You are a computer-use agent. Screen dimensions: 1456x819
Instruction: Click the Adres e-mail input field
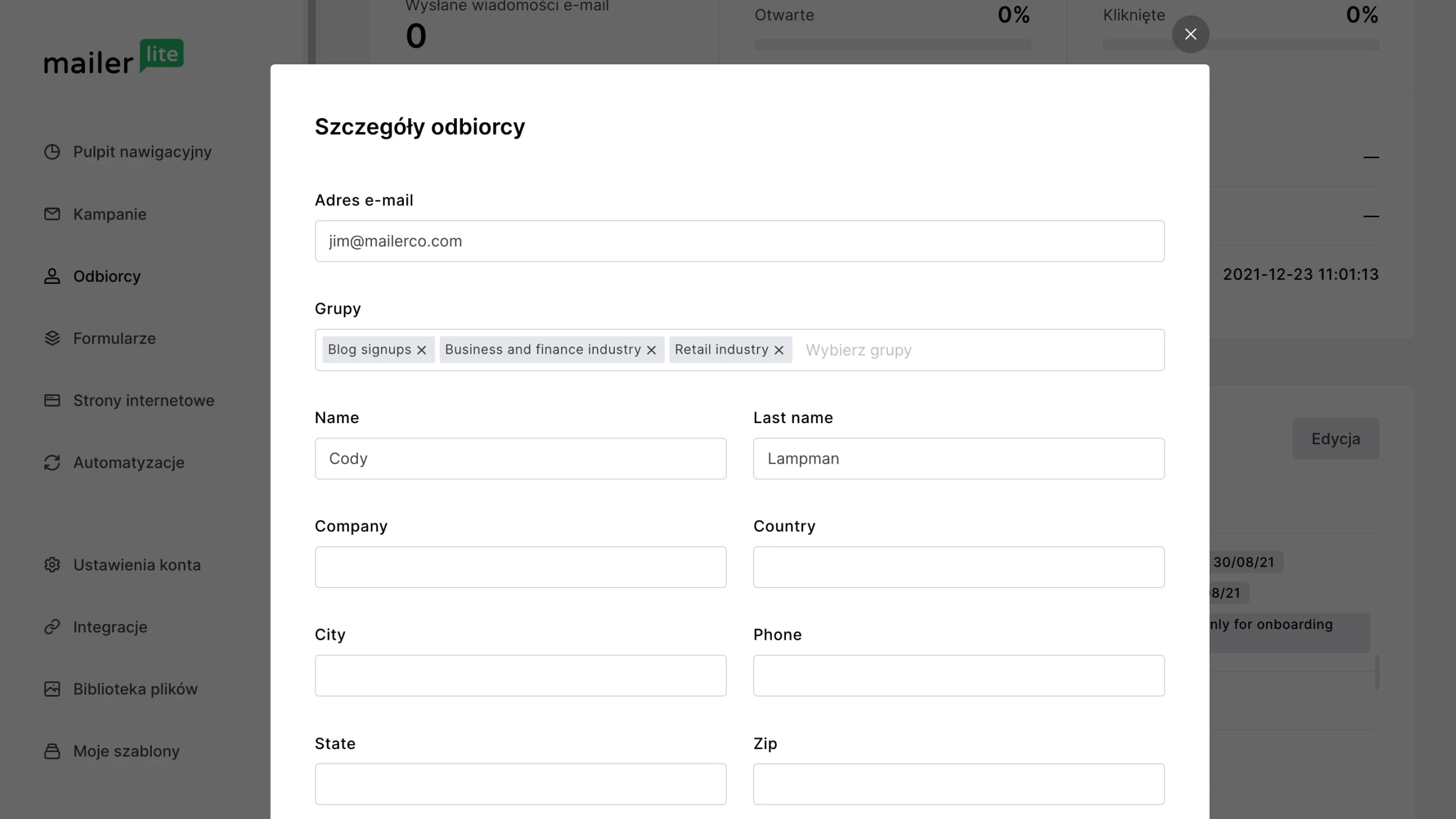[x=739, y=241]
